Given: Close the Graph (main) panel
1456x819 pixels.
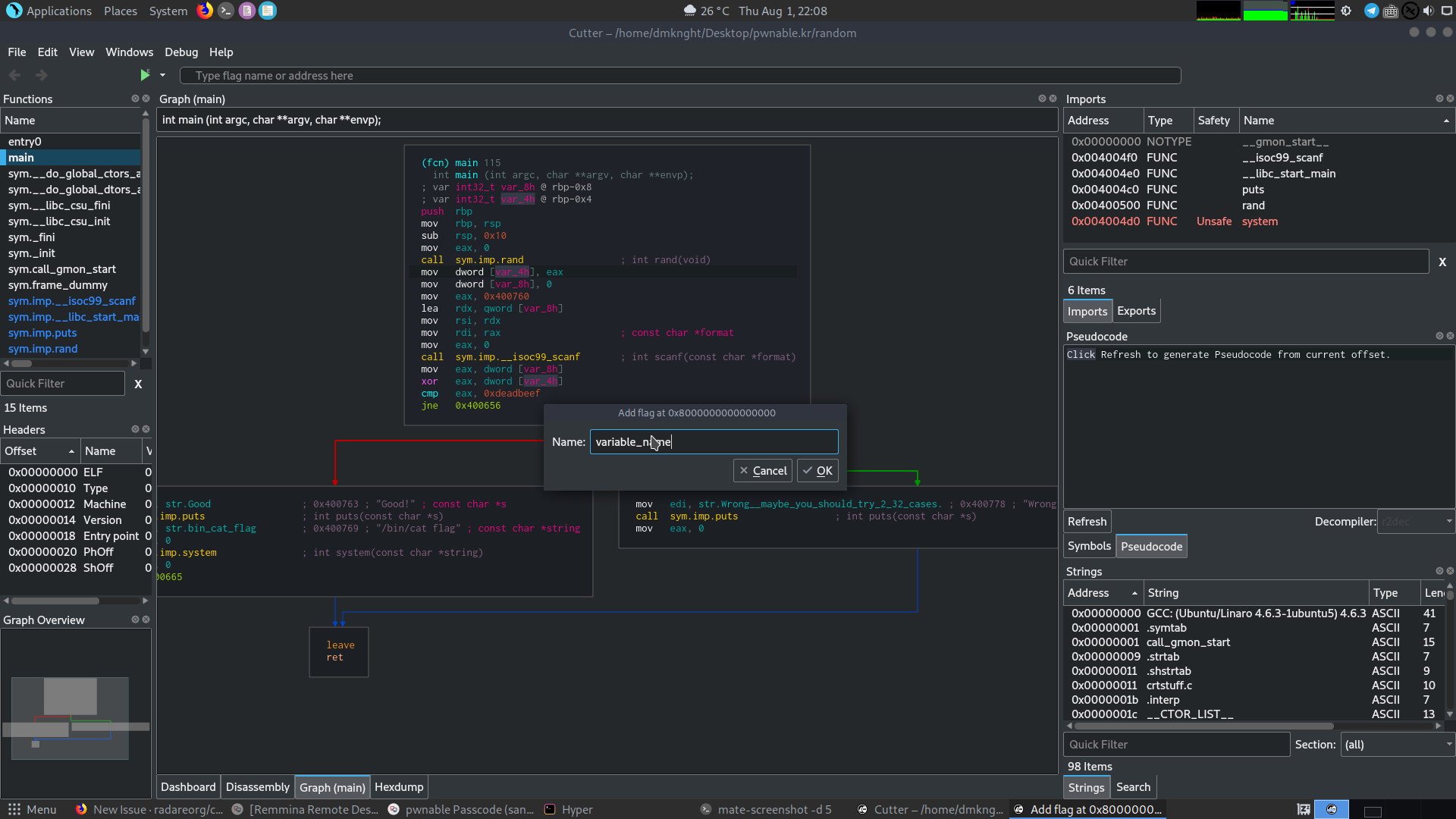Looking at the screenshot, I should click(x=1053, y=99).
